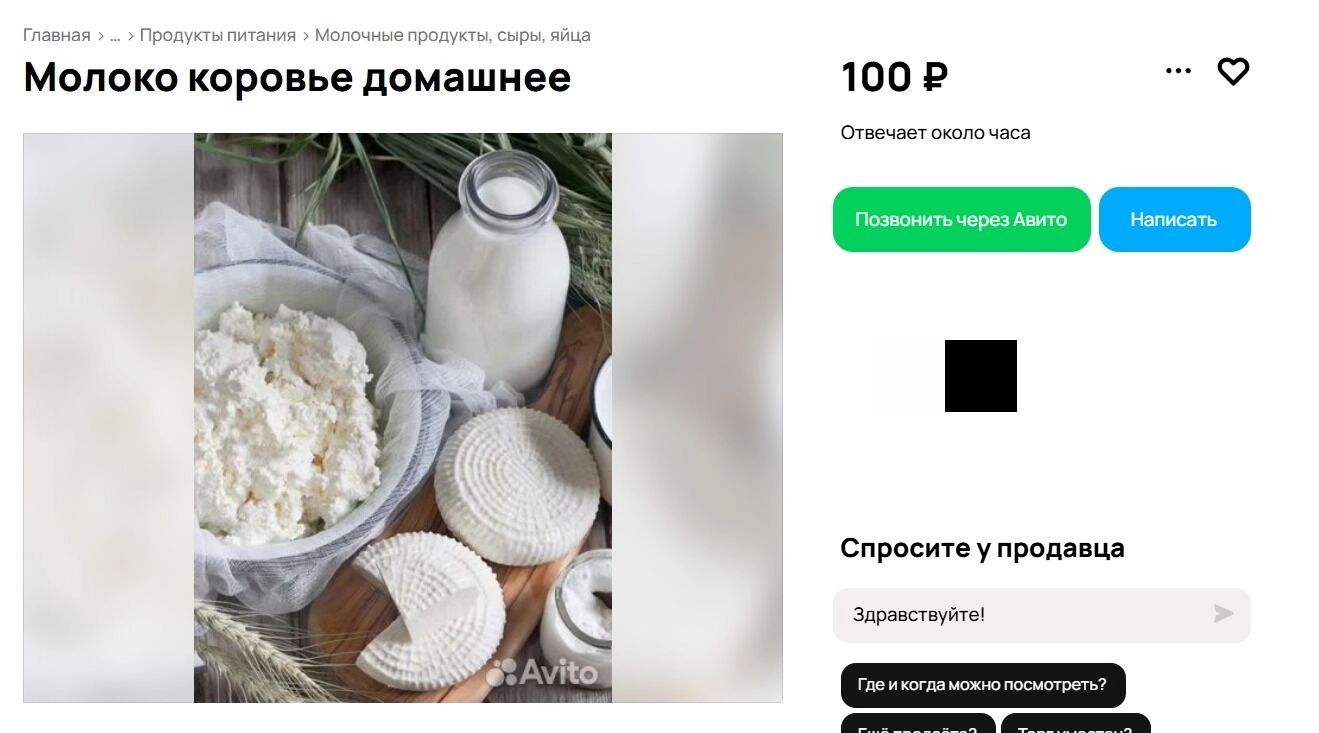Click the Спросите у продавца heading
Screen dimensions: 1319x733
coord(982,548)
